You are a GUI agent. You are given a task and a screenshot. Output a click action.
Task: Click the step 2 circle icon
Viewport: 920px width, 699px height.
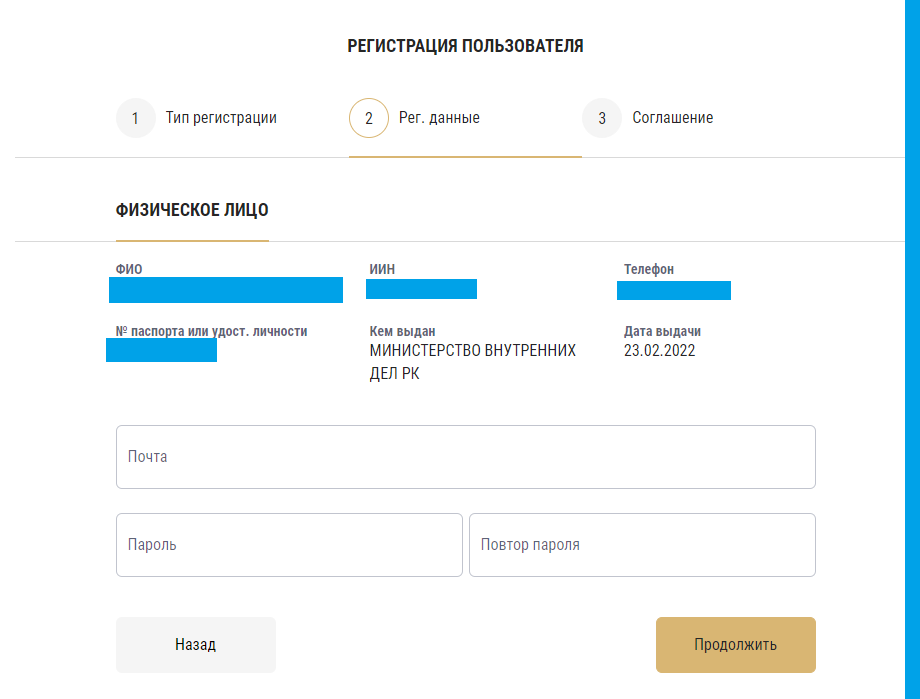(x=368, y=117)
